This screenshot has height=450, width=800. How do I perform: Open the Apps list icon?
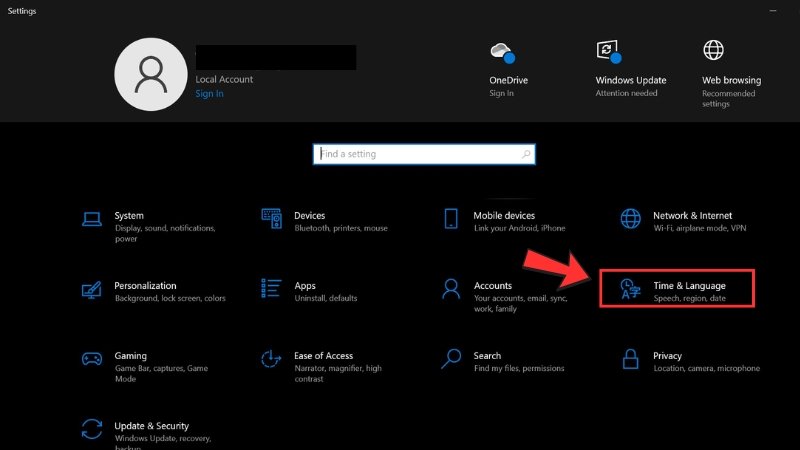(x=271, y=290)
